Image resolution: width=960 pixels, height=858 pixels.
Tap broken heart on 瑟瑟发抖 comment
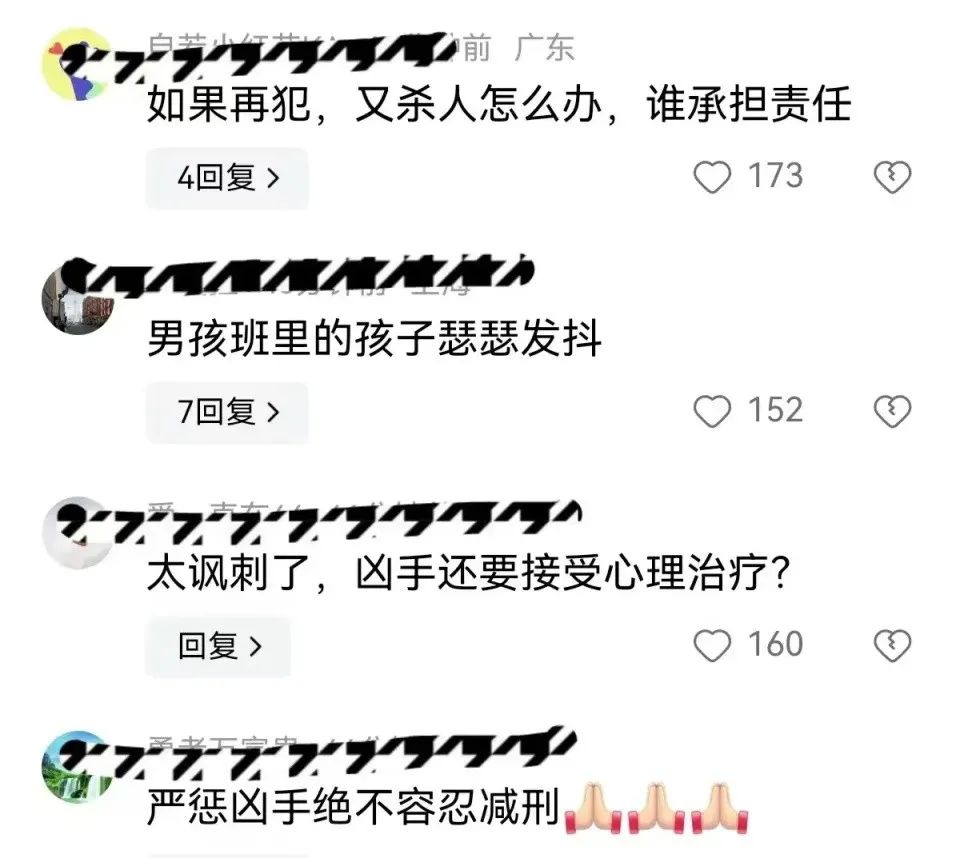tap(892, 411)
